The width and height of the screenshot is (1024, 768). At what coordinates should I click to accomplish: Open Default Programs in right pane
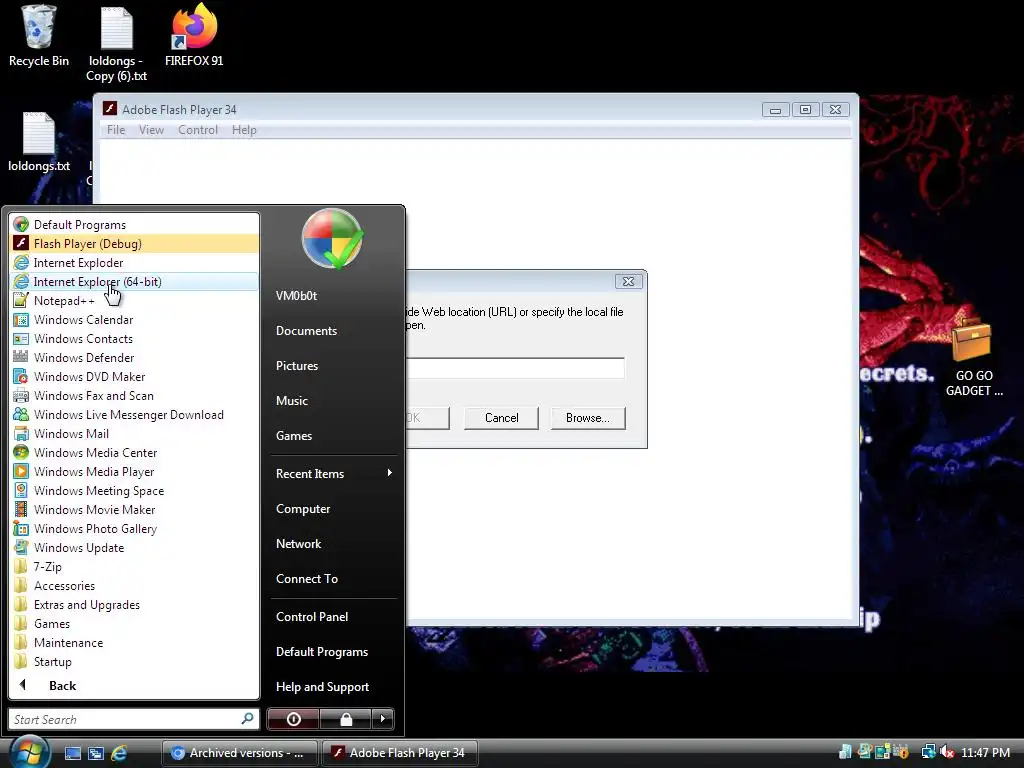click(333, 652)
